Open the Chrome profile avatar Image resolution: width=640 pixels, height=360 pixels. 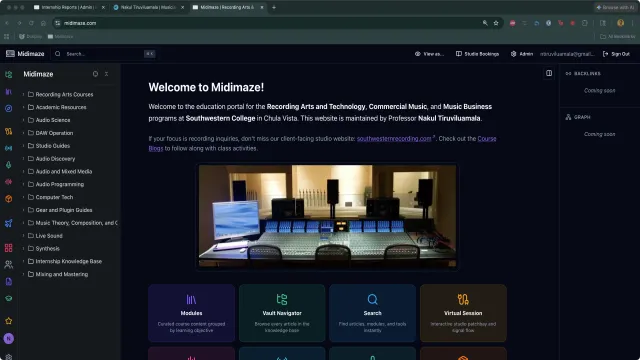(620, 23)
